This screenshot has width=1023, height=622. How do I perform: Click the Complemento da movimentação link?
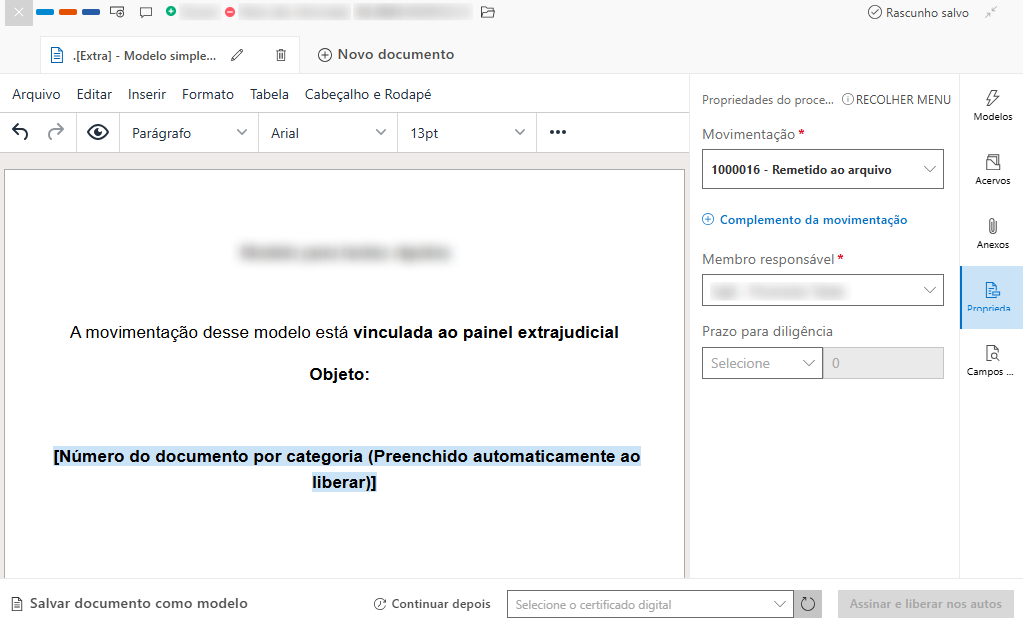click(x=803, y=219)
